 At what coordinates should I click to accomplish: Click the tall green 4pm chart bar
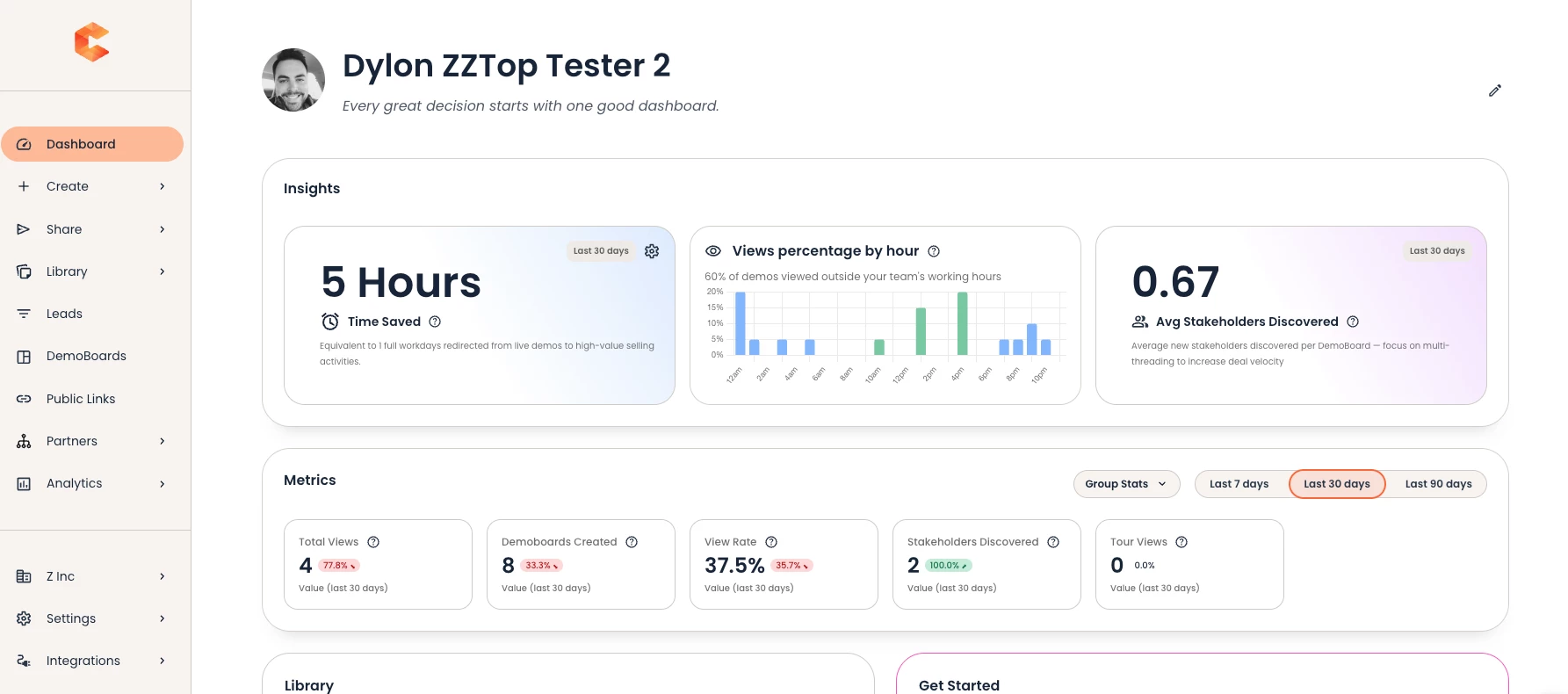click(962, 322)
